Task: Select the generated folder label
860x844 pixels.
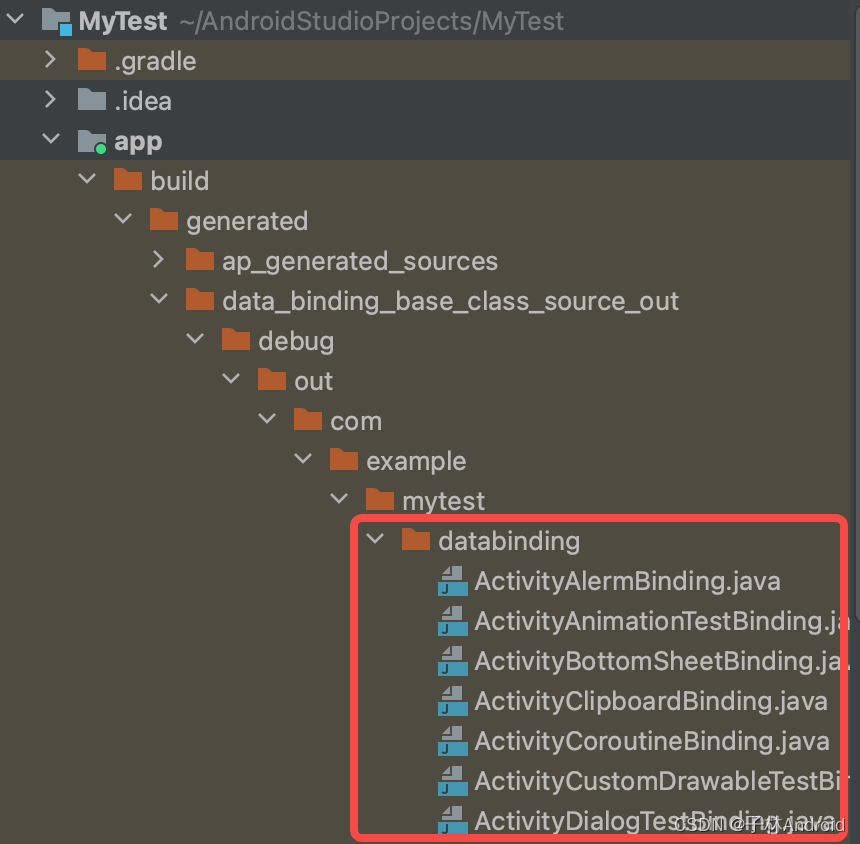Action: click(x=247, y=222)
